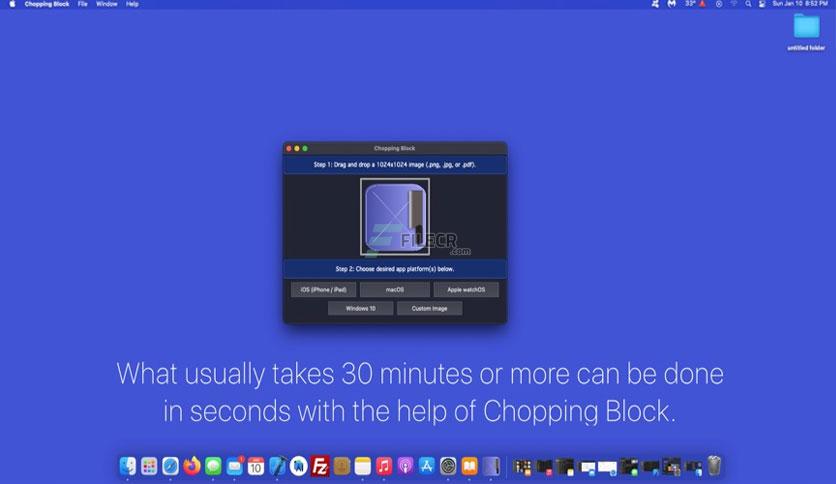Choose the macOS platform button
The image size is (836, 484).
[395, 289]
